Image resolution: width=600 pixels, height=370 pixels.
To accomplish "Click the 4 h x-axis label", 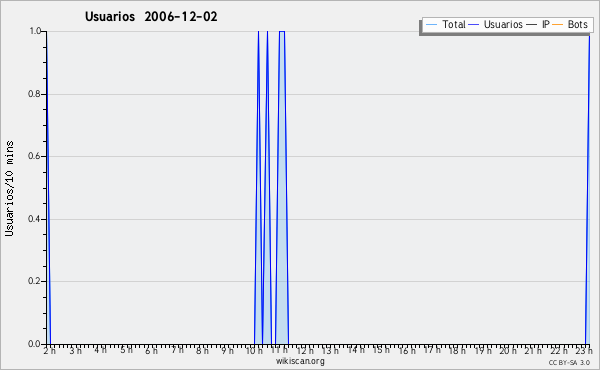I will 101,350.
